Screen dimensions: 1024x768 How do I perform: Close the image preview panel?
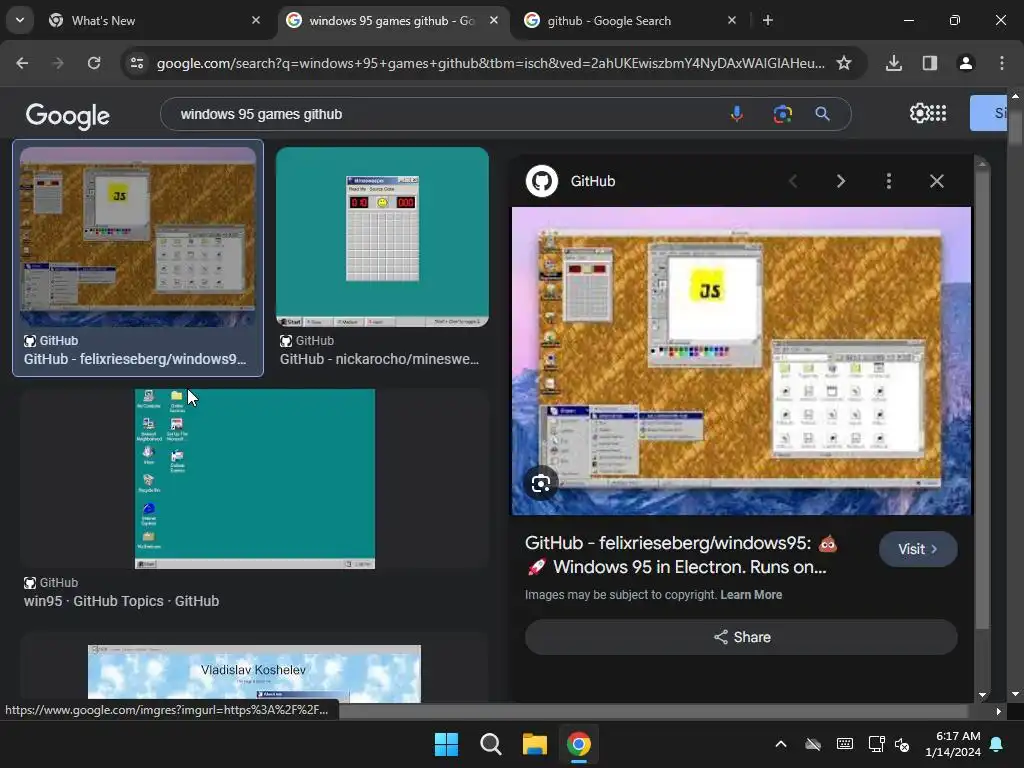click(936, 181)
